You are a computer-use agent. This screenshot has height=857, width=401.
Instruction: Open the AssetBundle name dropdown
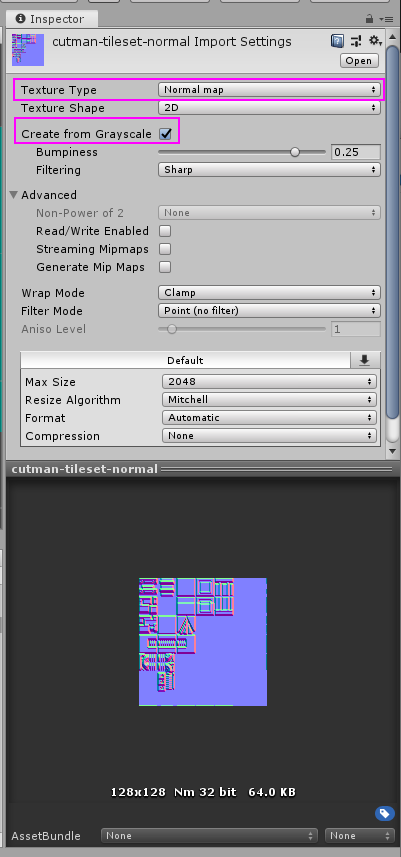click(209, 836)
